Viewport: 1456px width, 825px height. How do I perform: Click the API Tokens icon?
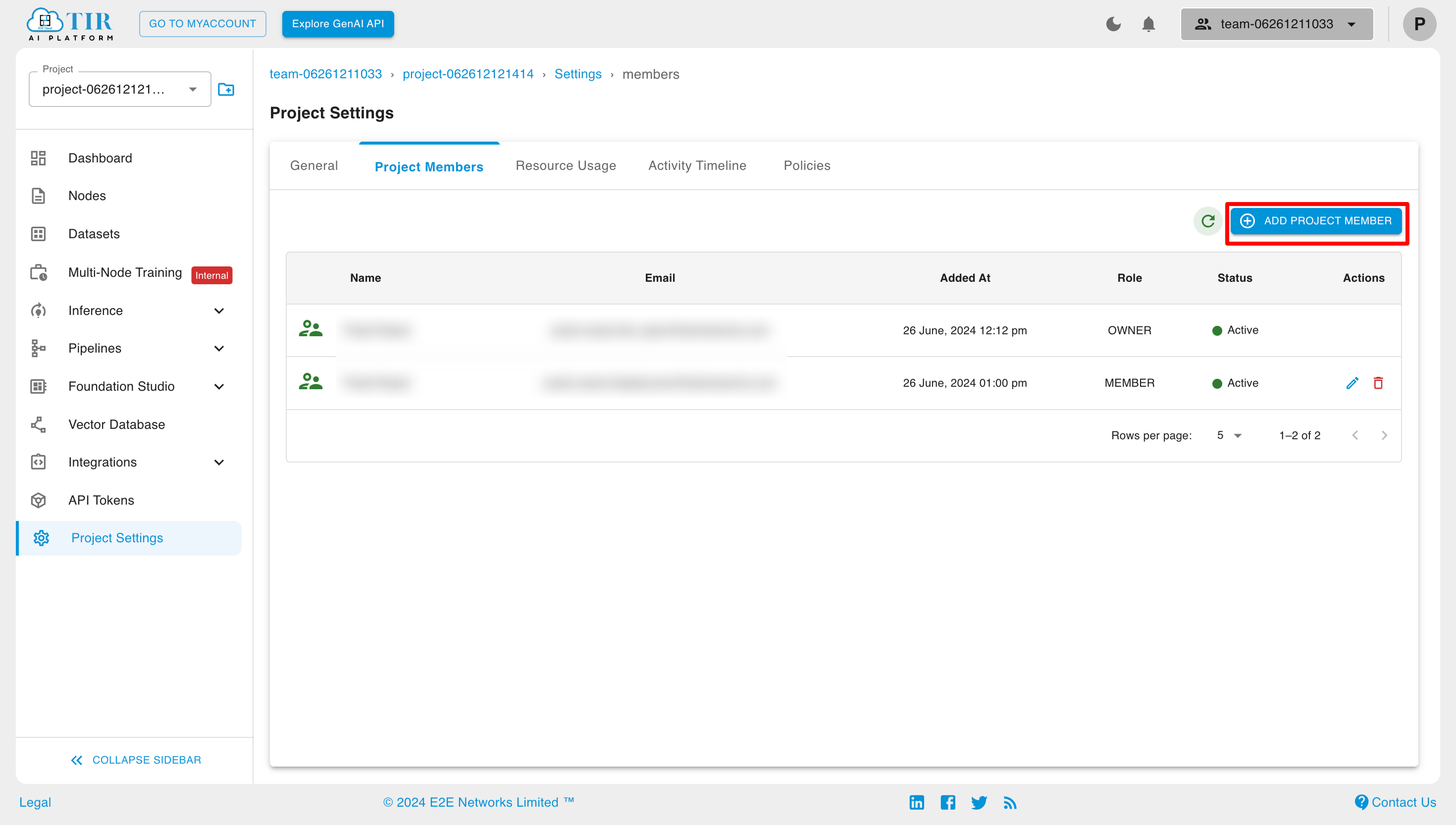(38, 500)
